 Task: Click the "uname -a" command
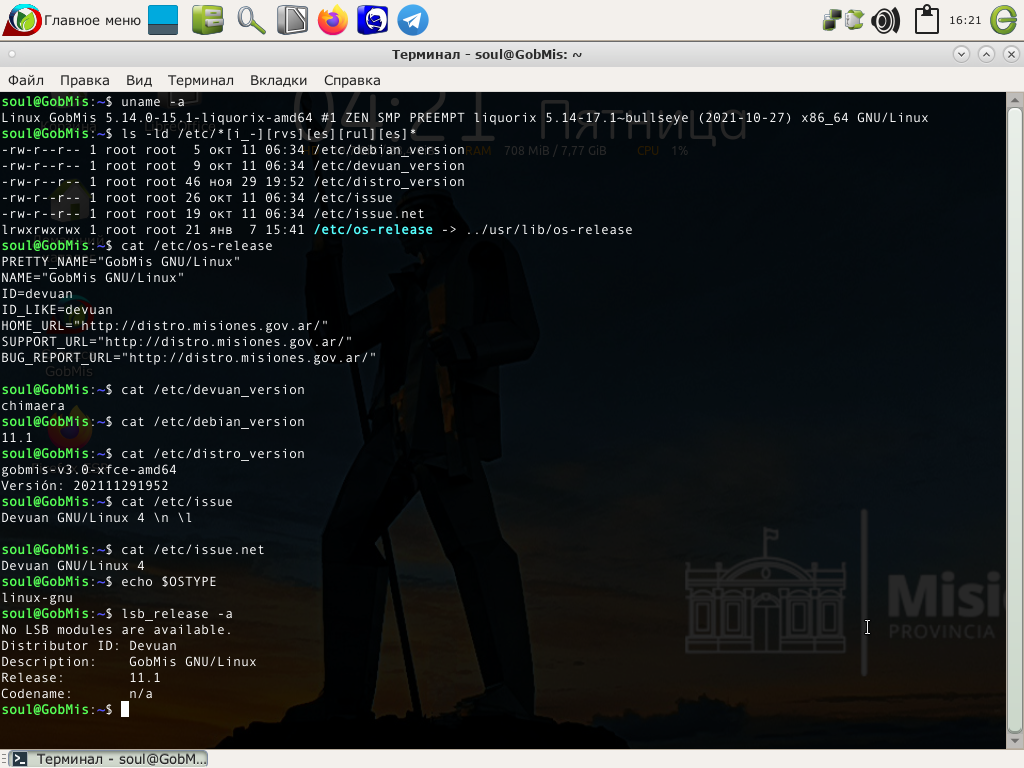[x=153, y=102]
